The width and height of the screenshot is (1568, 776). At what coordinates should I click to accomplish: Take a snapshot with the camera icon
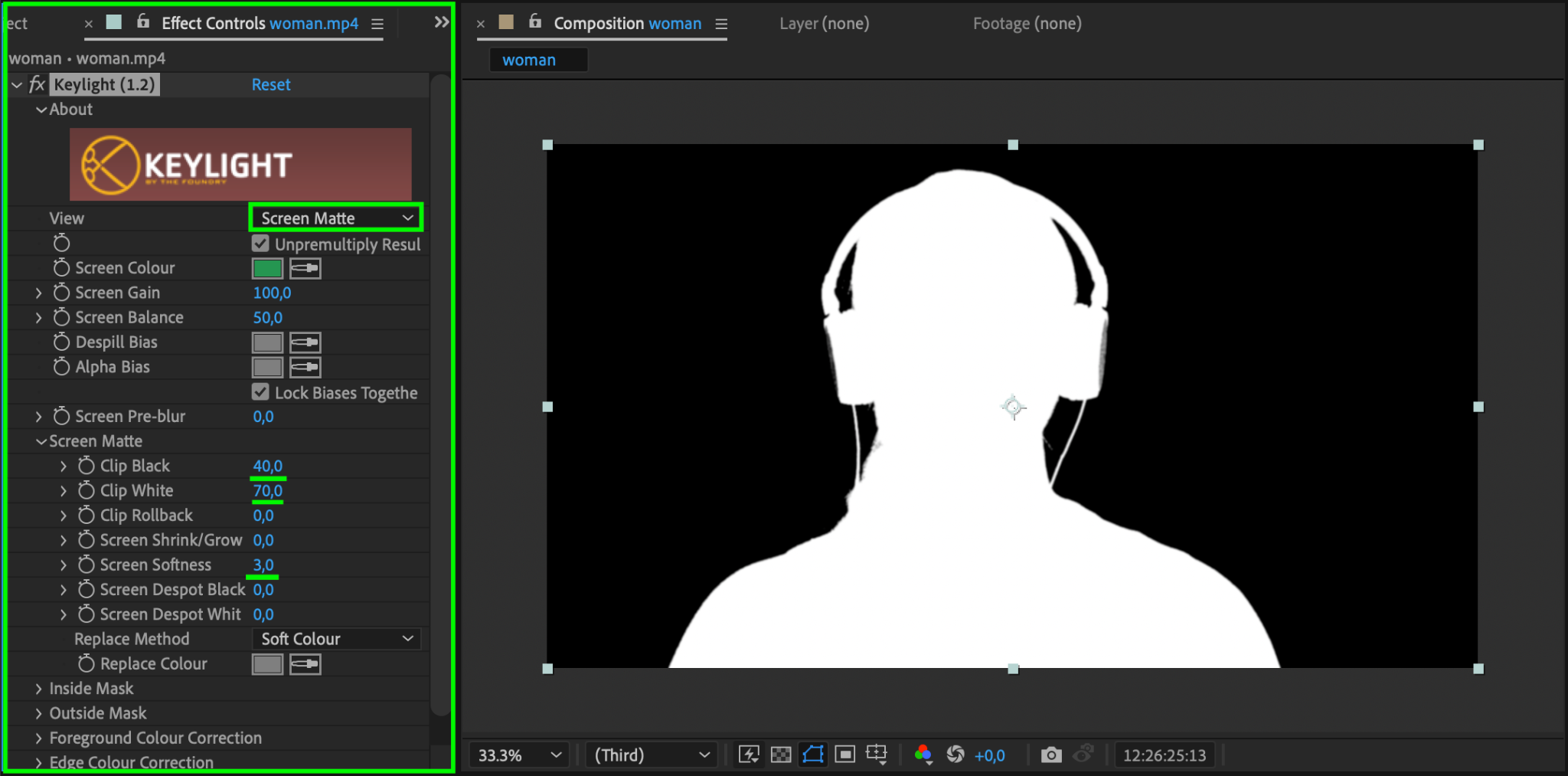1051,755
